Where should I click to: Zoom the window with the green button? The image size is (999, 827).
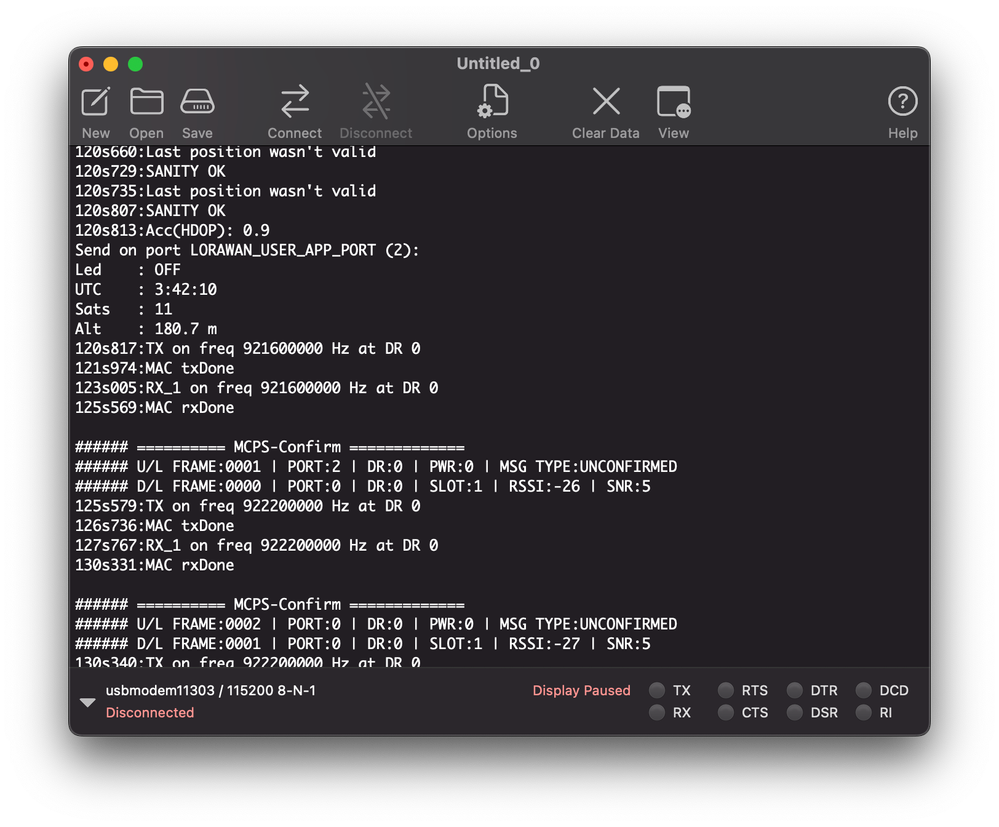[135, 64]
